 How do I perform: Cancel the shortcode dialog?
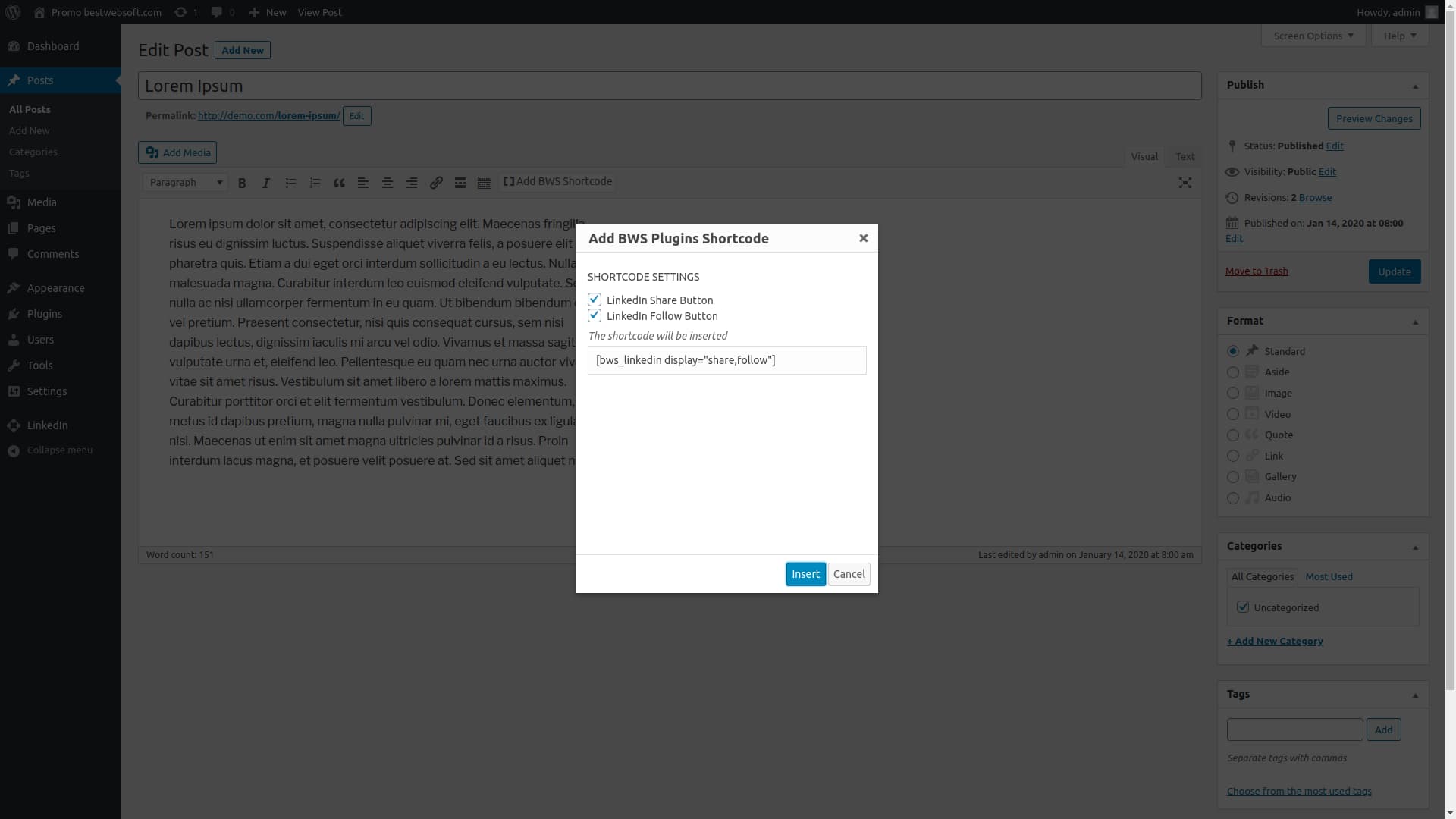(849, 574)
